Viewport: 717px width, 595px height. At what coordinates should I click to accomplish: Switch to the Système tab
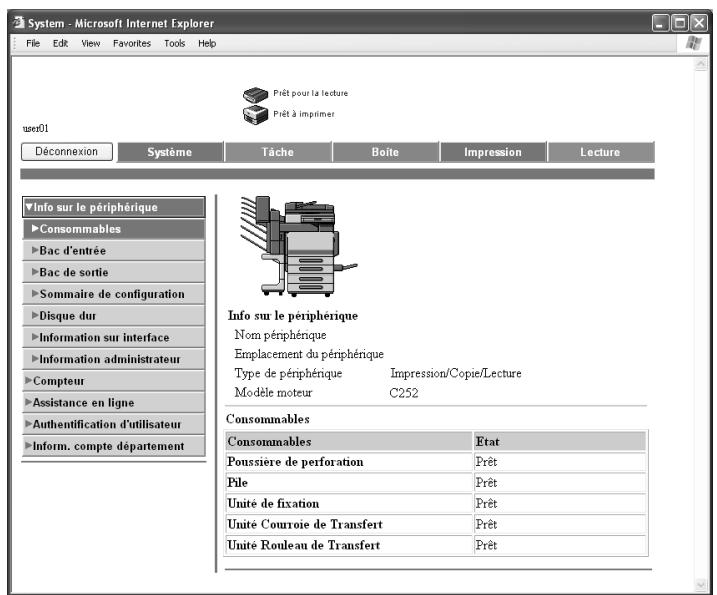pos(170,152)
